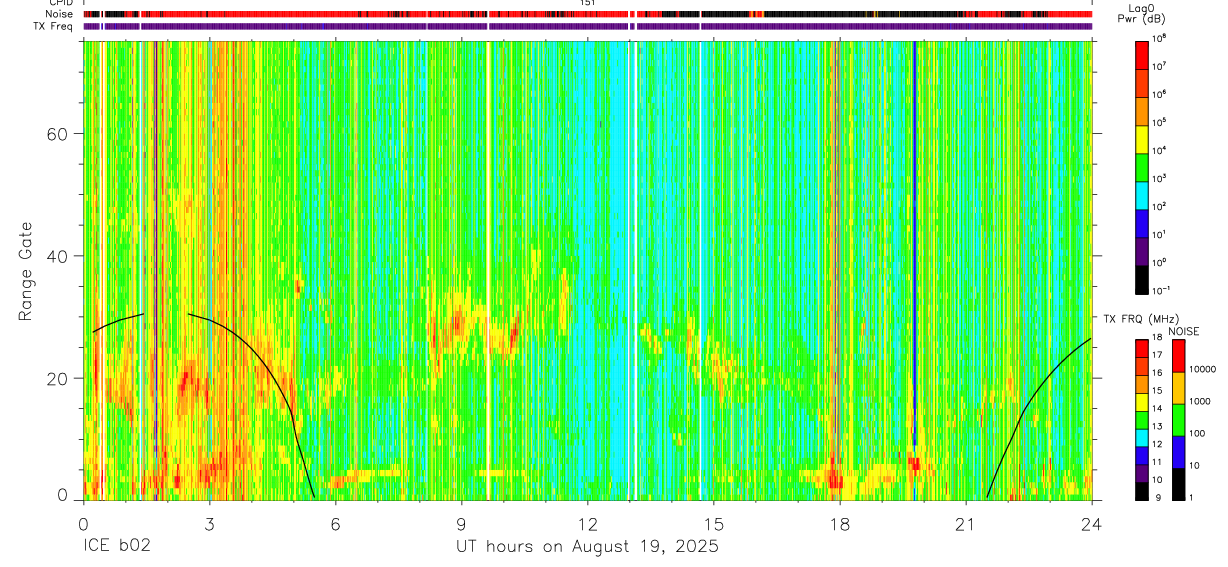Click the 'NOISE' legend title on the right
The image size is (1228, 567).
[x=1183, y=330]
